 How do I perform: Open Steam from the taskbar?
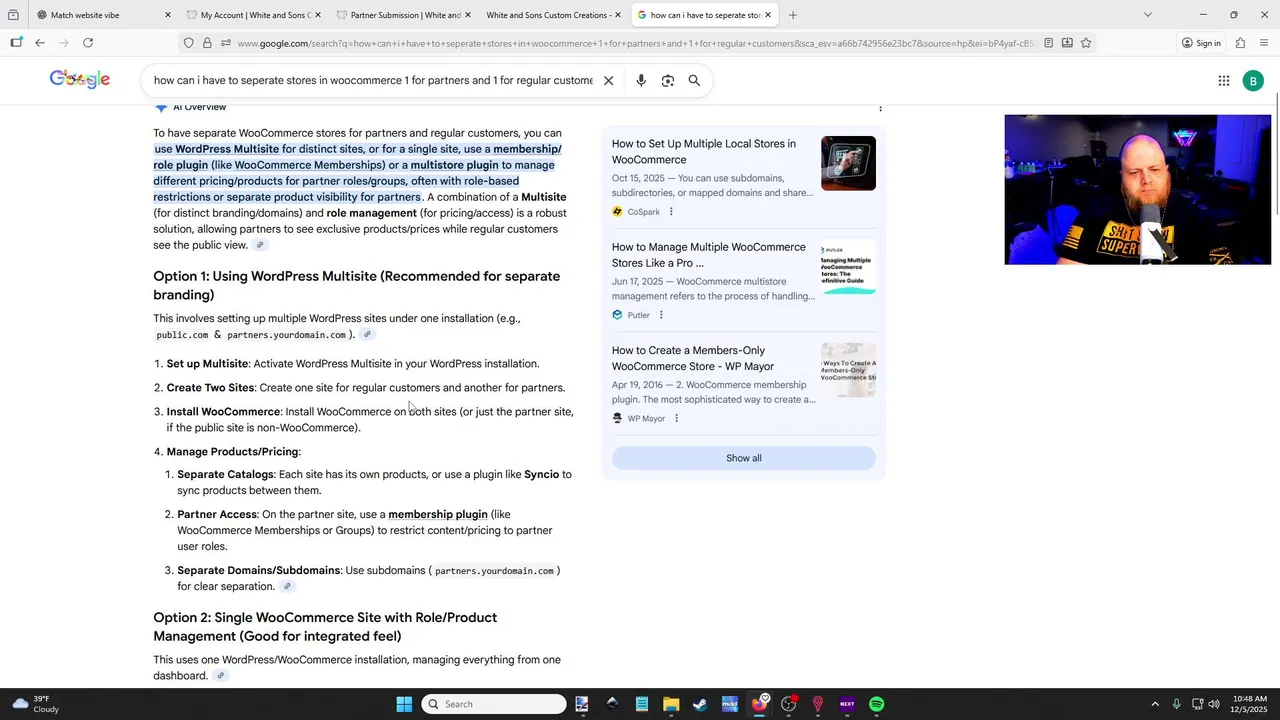coord(700,704)
